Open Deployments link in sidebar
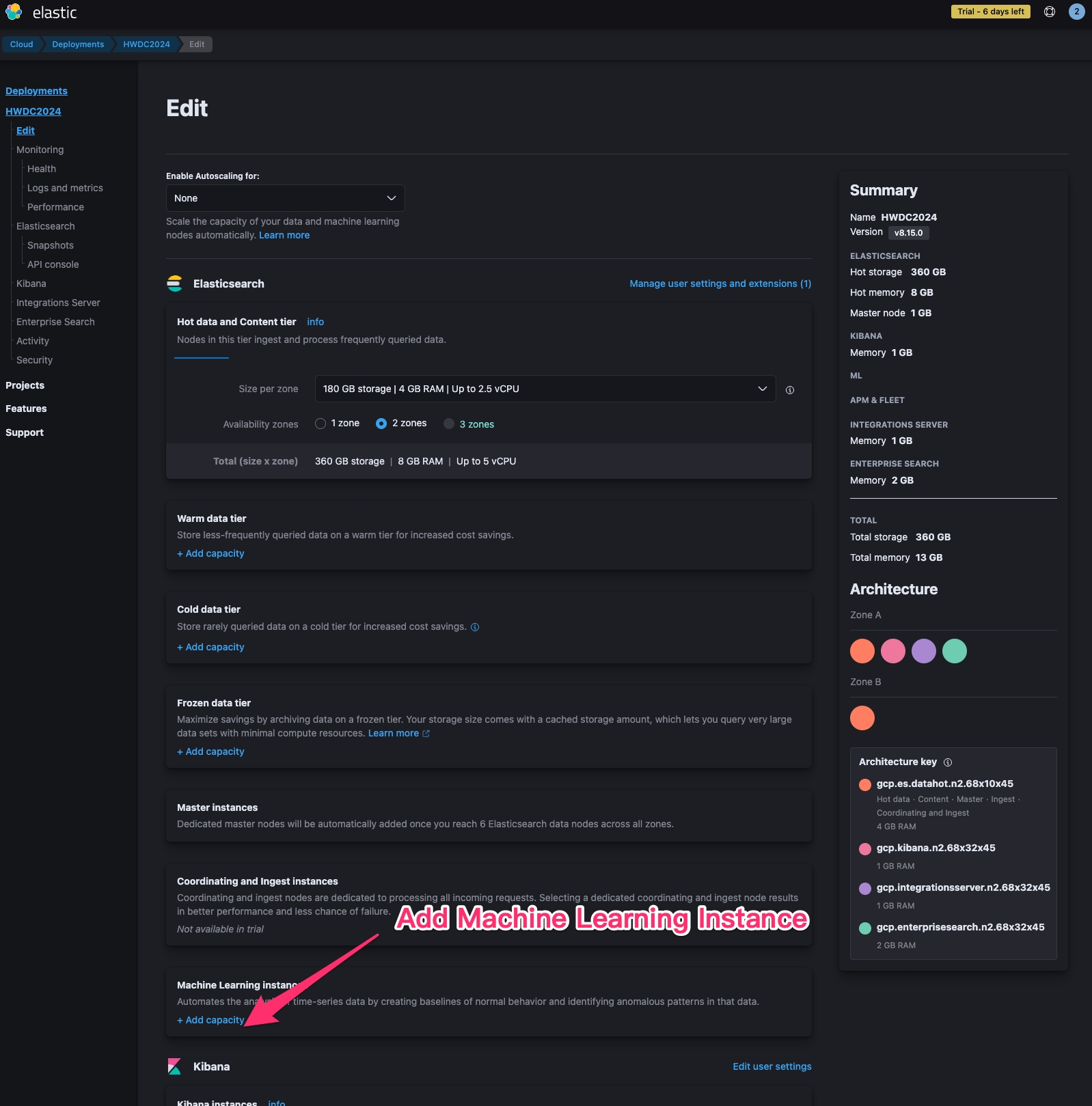1092x1106 pixels. [36, 91]
